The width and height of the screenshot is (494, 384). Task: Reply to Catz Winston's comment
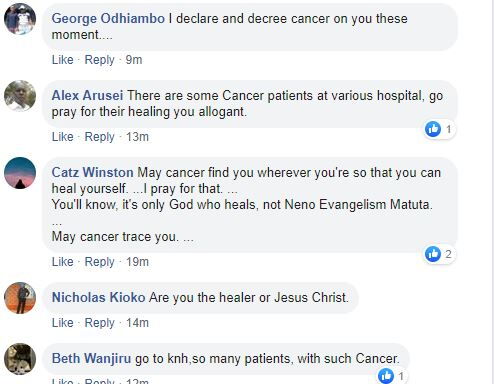(99, 262)
